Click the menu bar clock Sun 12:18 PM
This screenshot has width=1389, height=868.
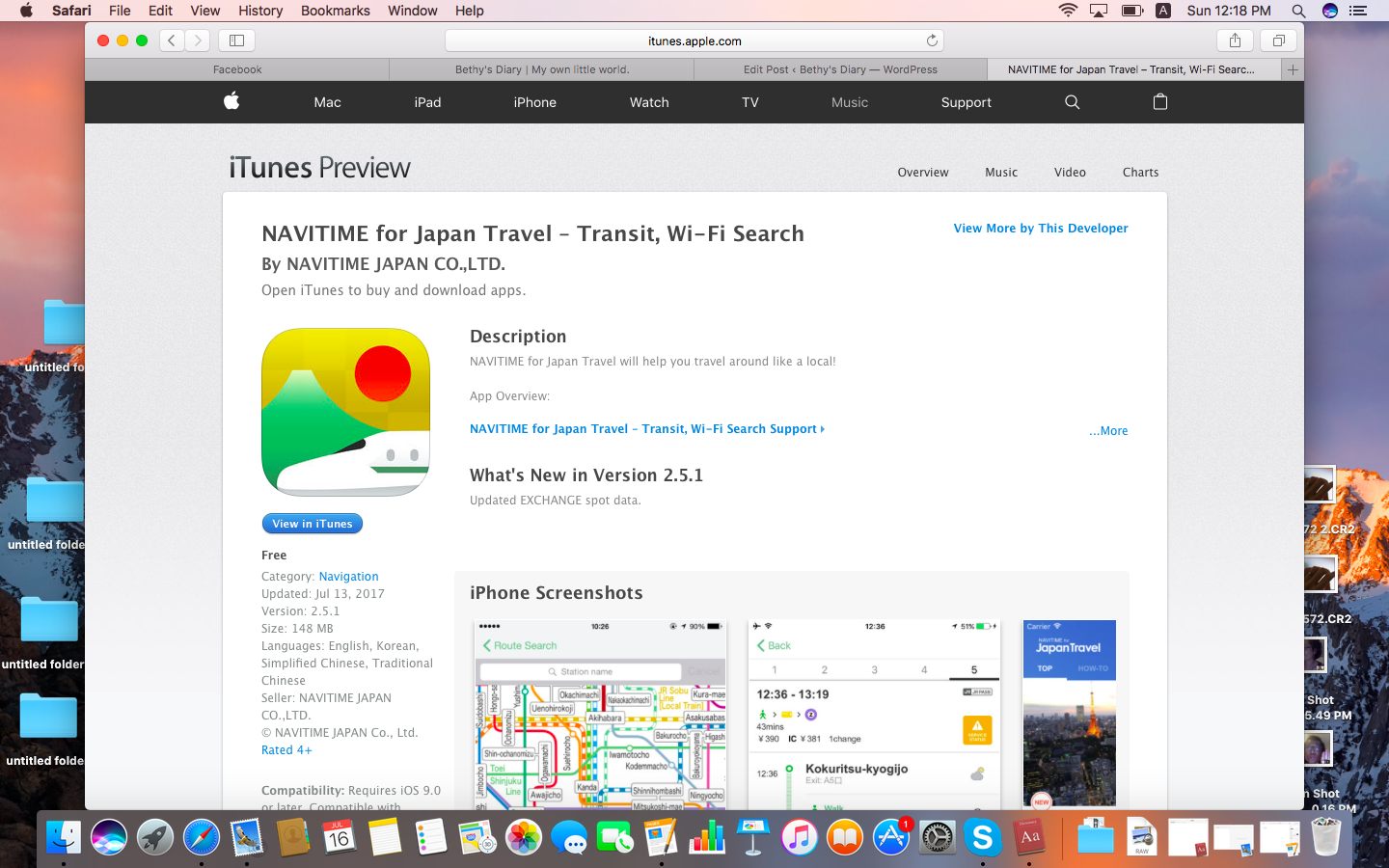coord(1229,11)
